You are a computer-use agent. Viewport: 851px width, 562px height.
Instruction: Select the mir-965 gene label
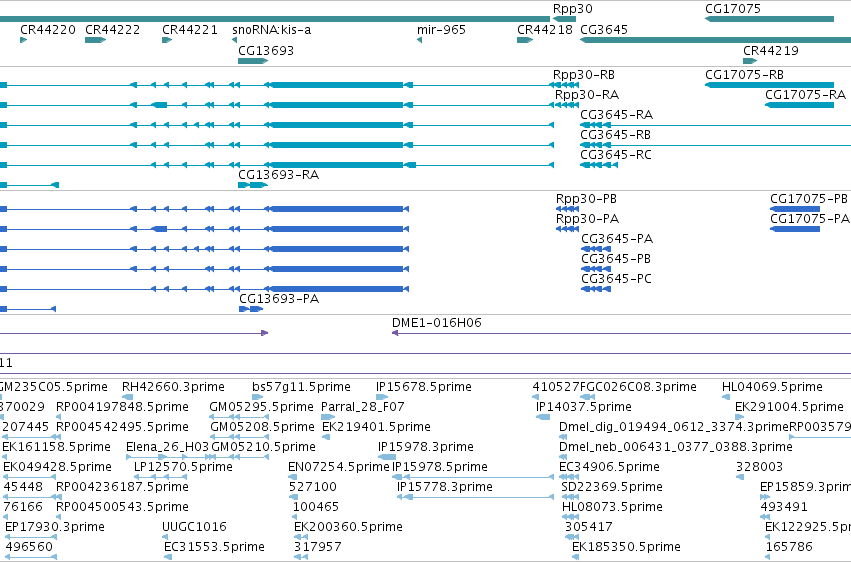coord(441,30)
